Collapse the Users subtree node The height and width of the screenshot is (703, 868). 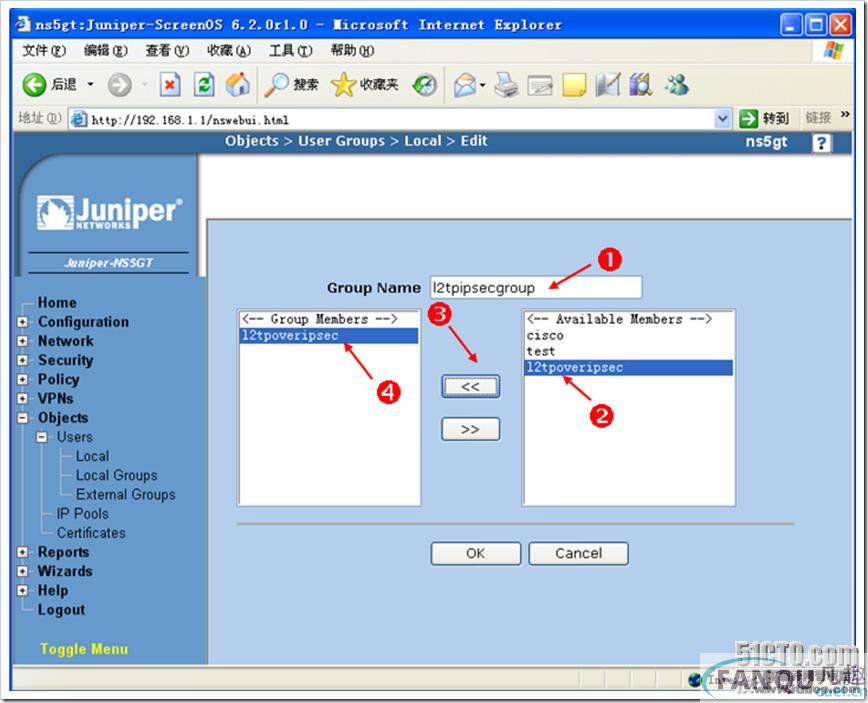pos(42,437)
